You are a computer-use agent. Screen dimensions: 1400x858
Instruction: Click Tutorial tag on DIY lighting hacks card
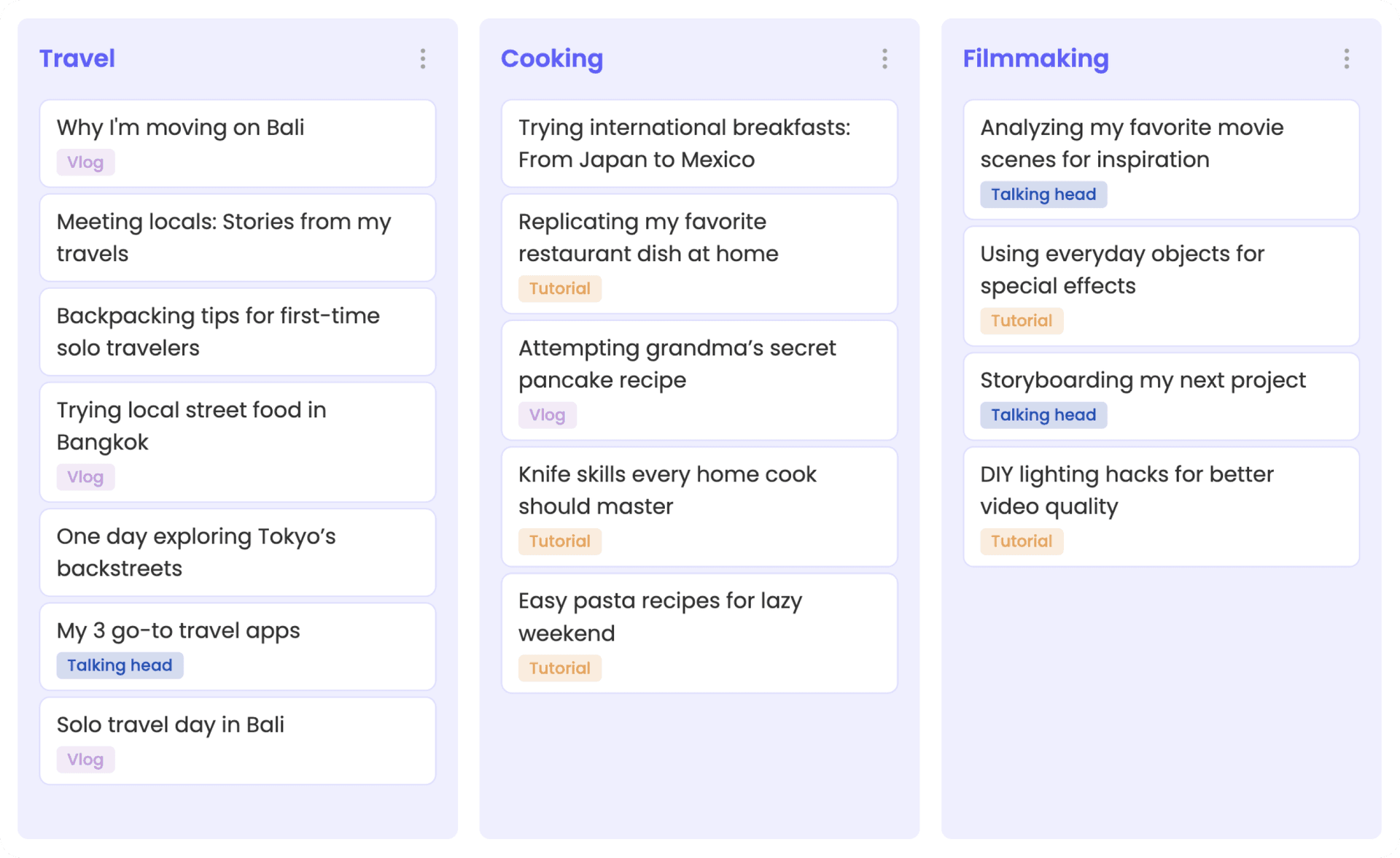point(1021,541)
